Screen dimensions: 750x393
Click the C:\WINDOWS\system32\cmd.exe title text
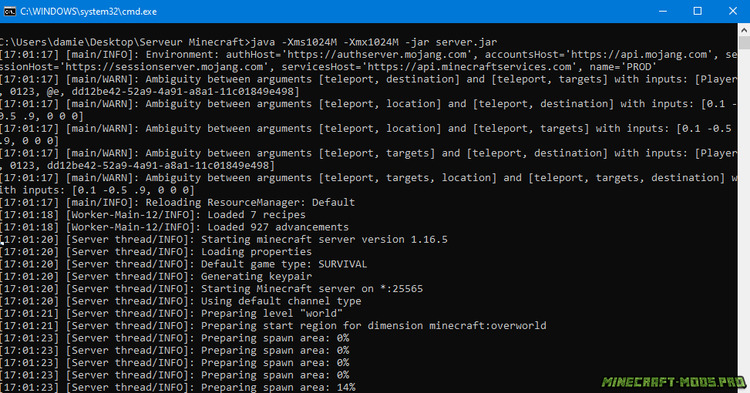88,11
